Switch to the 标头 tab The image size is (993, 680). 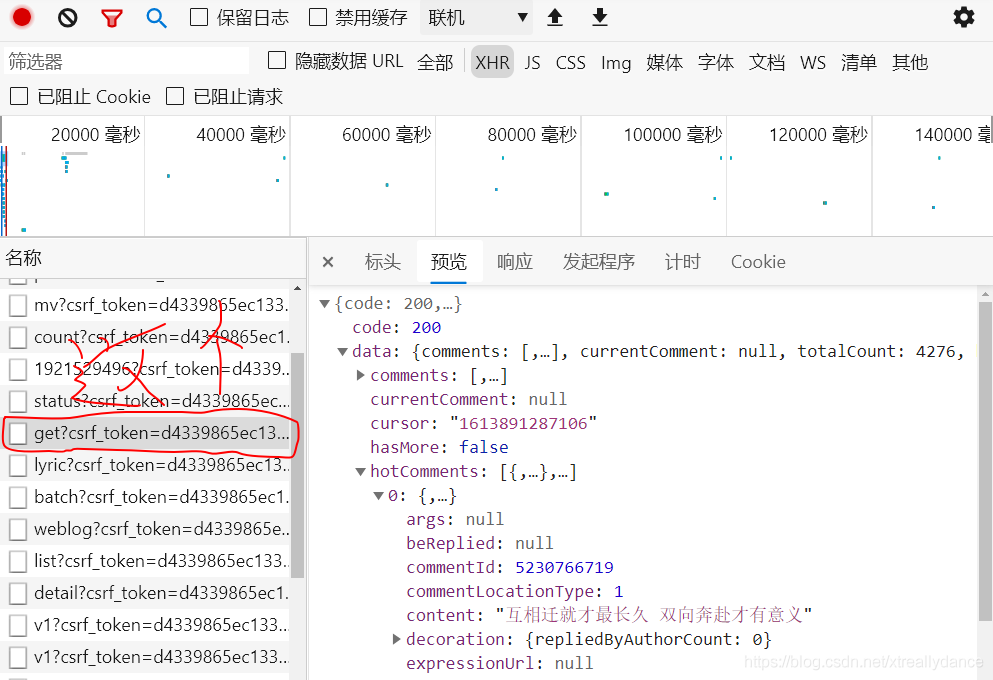click(383, 261)
